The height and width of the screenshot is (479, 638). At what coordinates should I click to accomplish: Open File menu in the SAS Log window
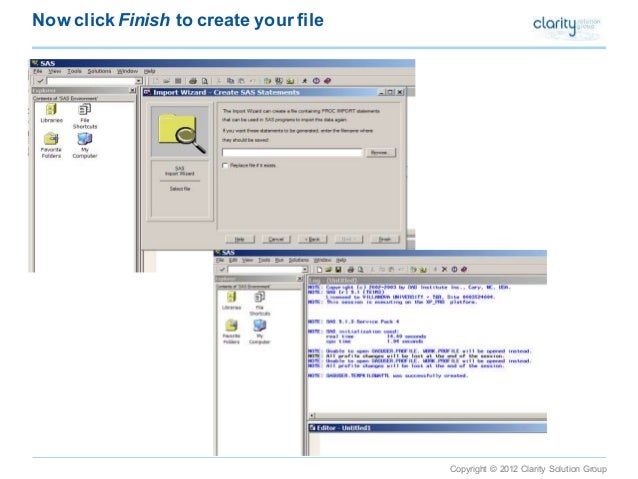220,260
